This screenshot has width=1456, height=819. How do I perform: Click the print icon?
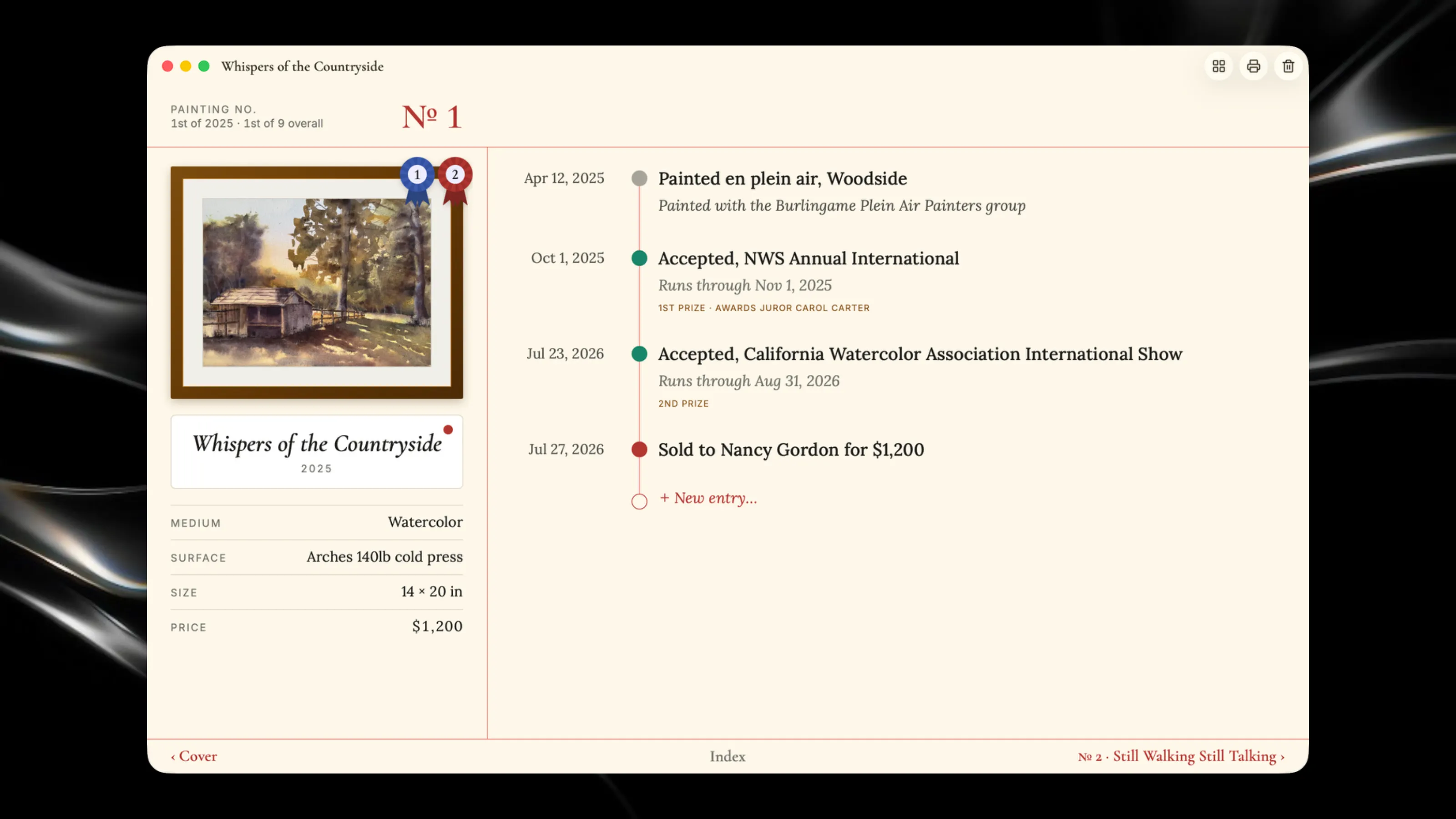click(1253, 66)
